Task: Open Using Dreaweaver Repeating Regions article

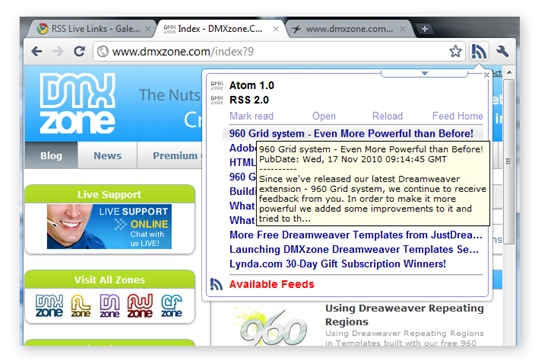Action: (404, 315)
